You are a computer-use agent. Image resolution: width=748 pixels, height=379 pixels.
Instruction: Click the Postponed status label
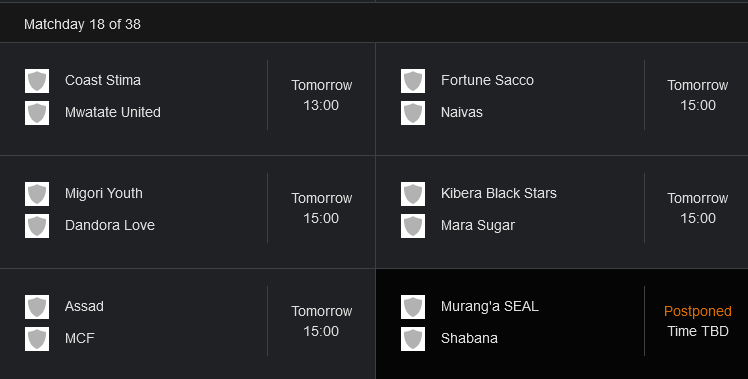[697, 311]
